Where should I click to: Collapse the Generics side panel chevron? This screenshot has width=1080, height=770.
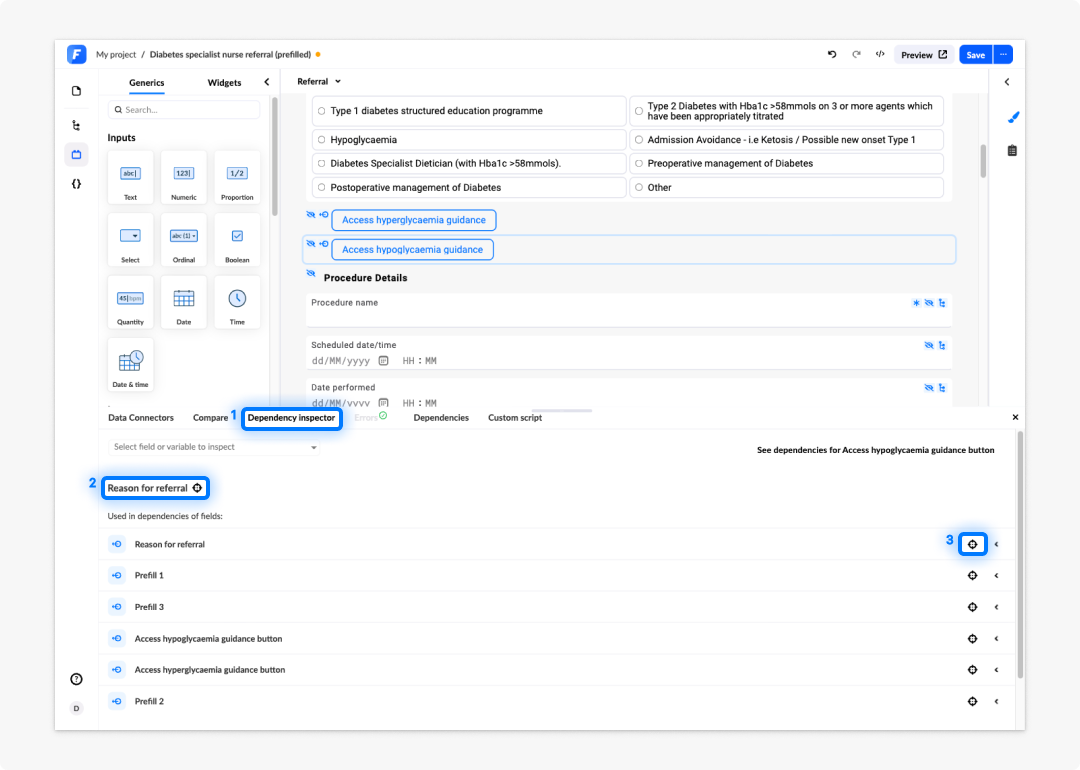pyautogui.click(x=267, y=82)
